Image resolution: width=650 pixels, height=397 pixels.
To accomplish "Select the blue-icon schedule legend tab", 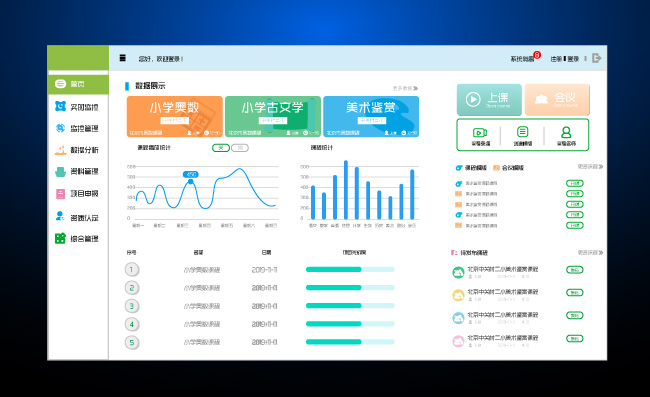I will (x=471, y=168).
